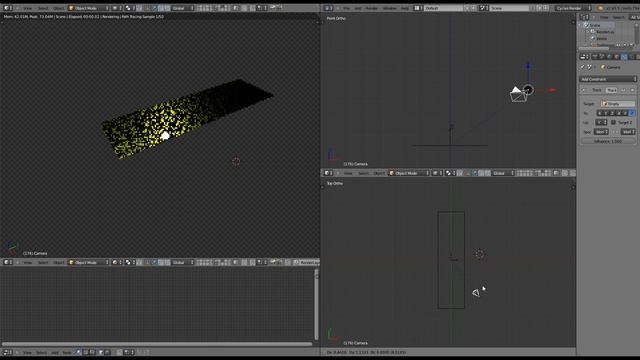Open properties editor type icon
640x360 pixels.
(584, 57)
